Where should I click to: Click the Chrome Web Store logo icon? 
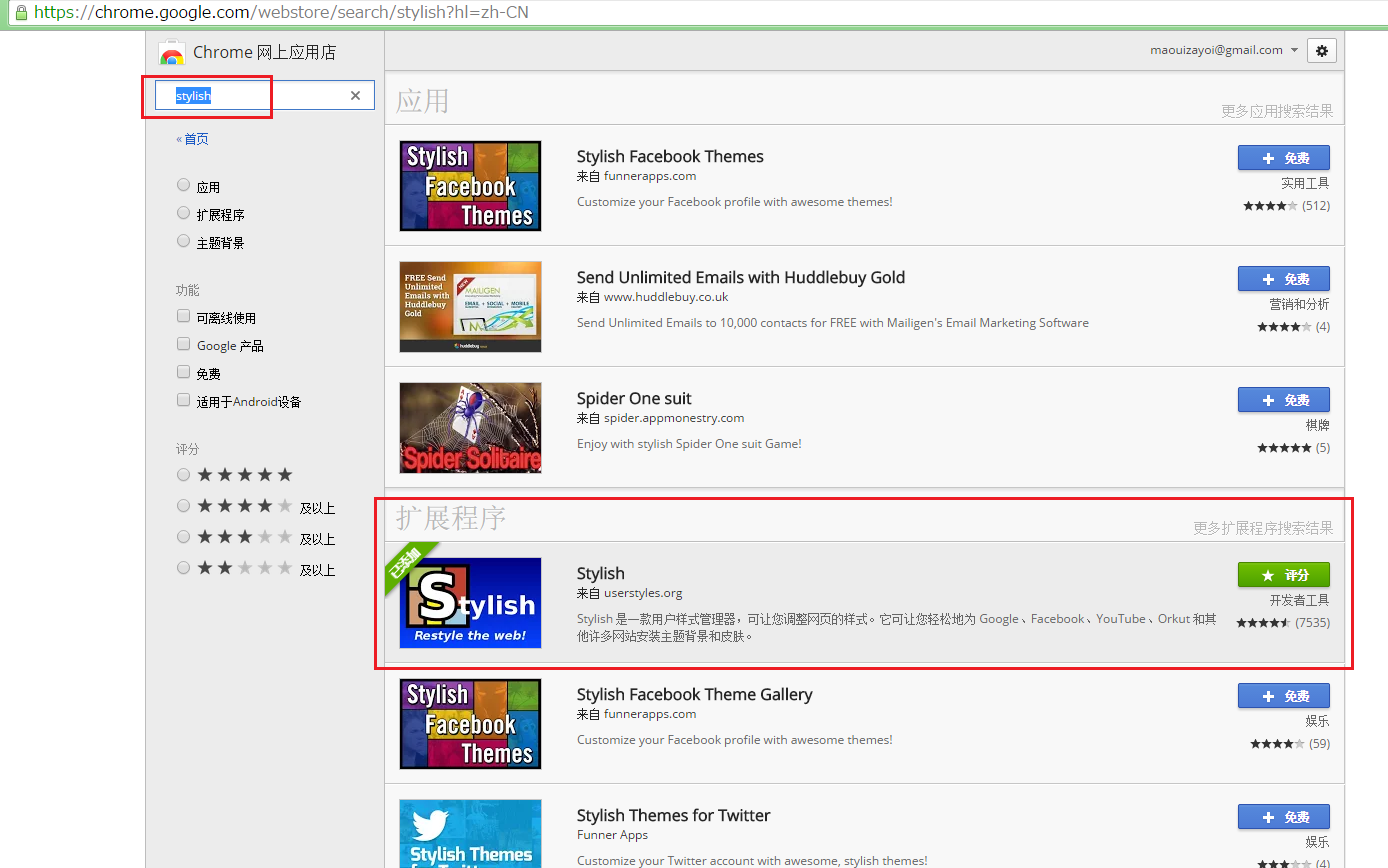pos(172,54)
